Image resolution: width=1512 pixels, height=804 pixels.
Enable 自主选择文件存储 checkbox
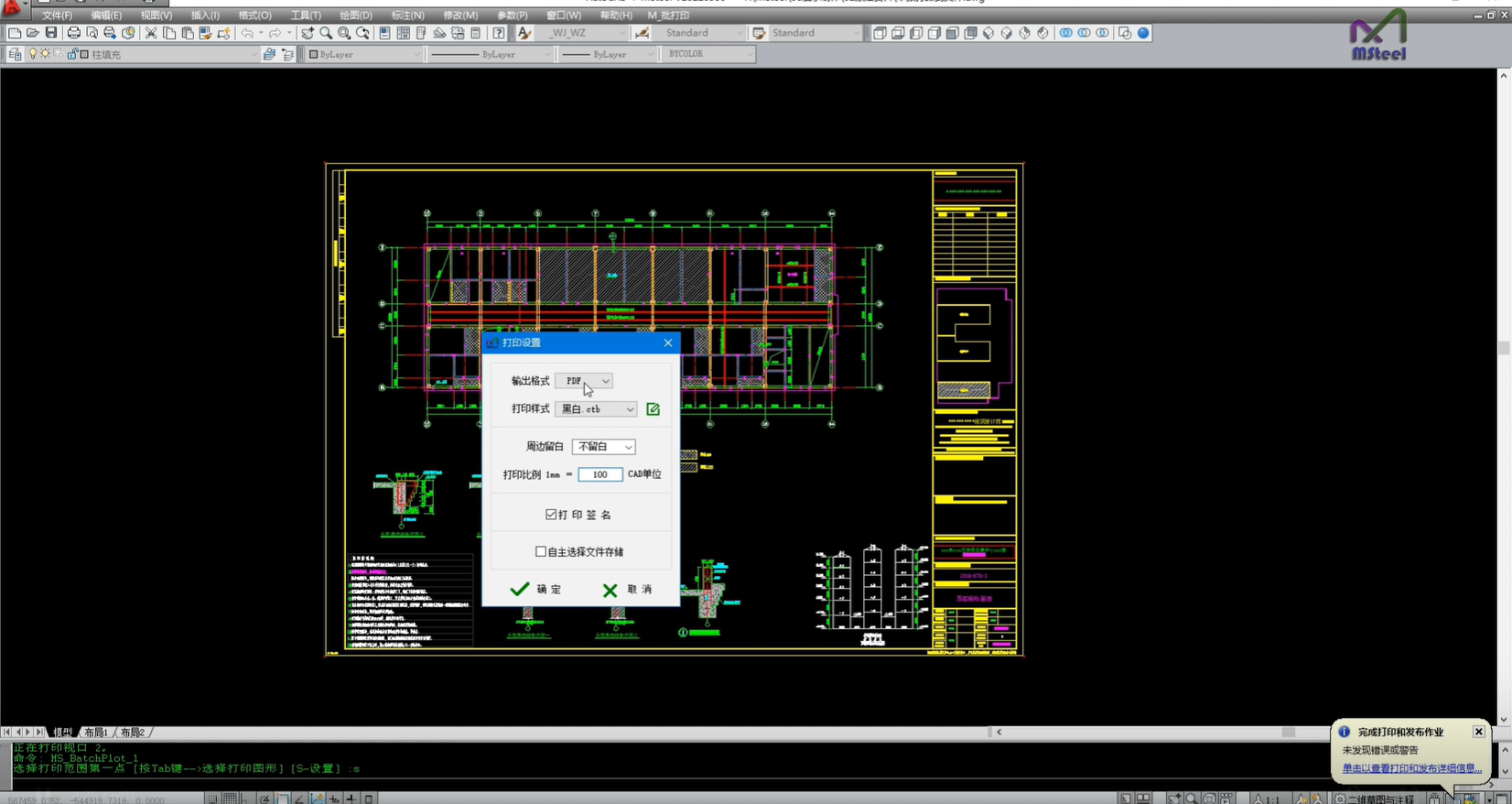(x=541, y=552)
